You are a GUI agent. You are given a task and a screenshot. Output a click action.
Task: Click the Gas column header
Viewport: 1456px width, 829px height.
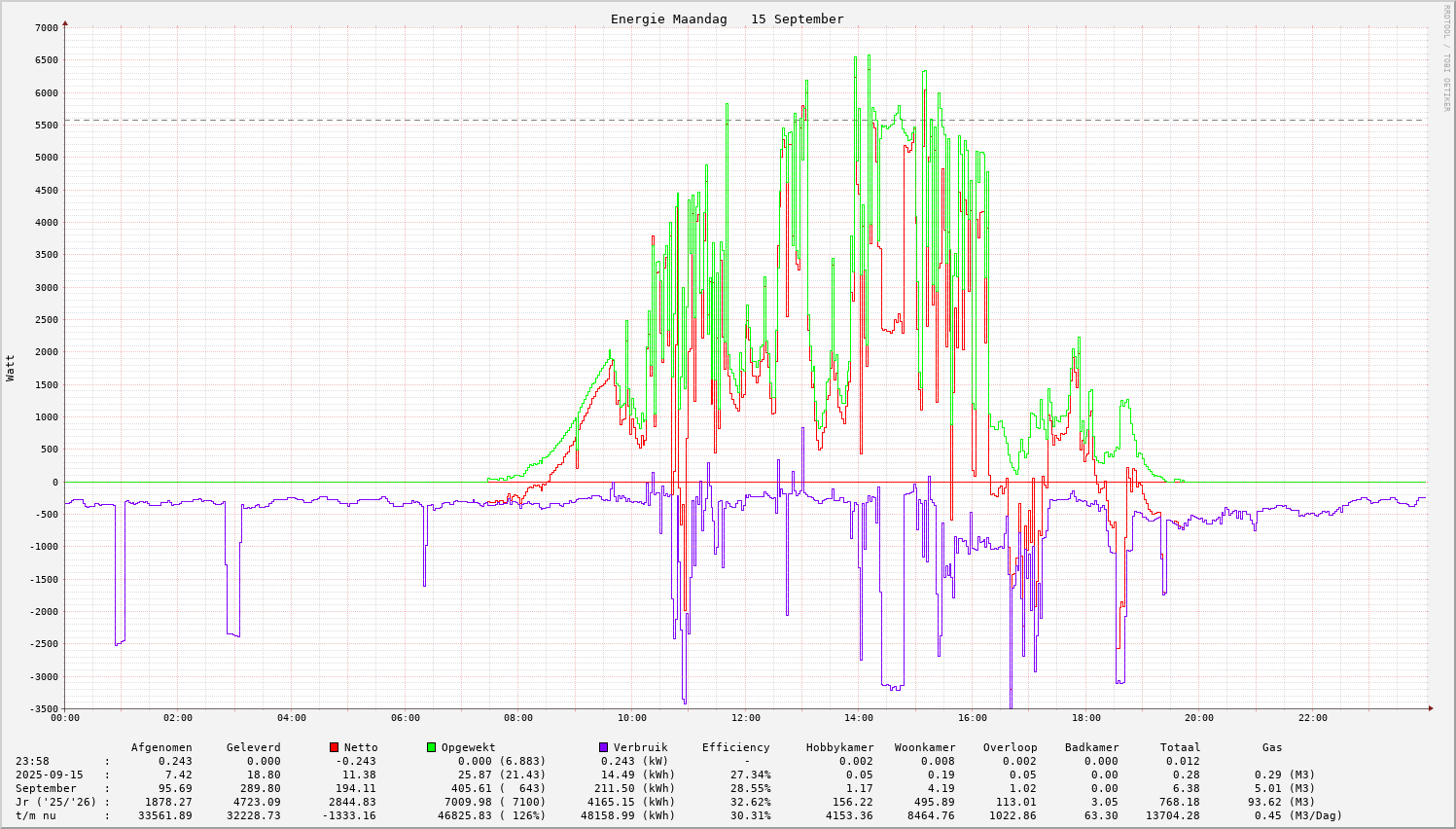tap(1272, 747)
